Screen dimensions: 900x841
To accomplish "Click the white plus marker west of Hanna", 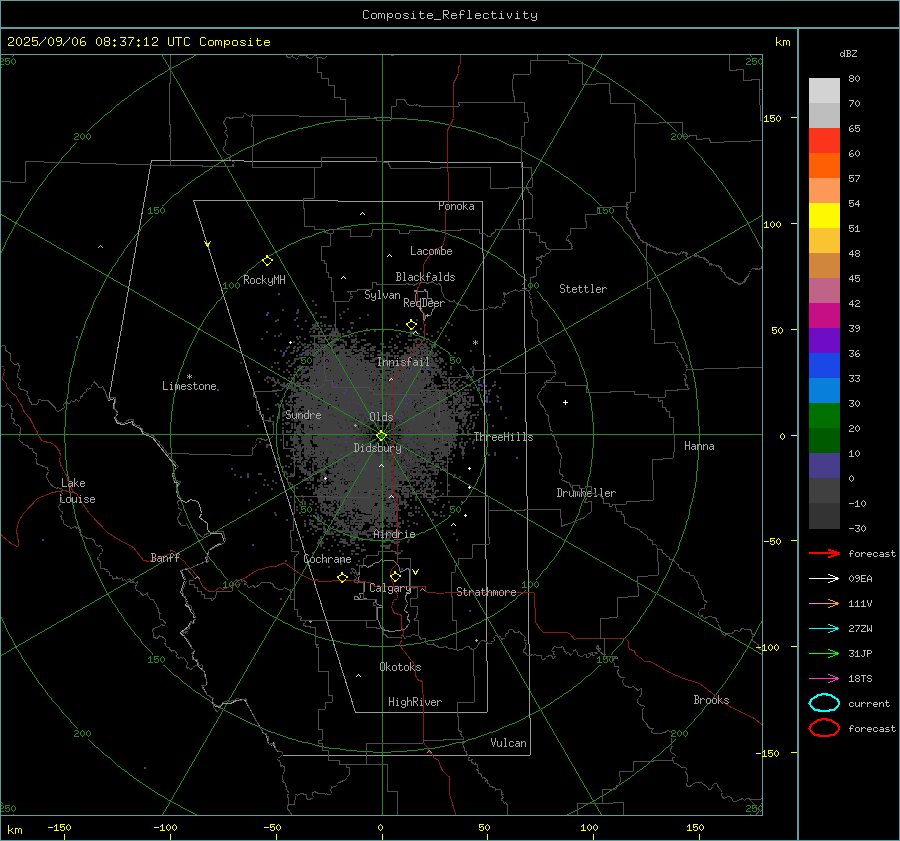I will (565, 402).
